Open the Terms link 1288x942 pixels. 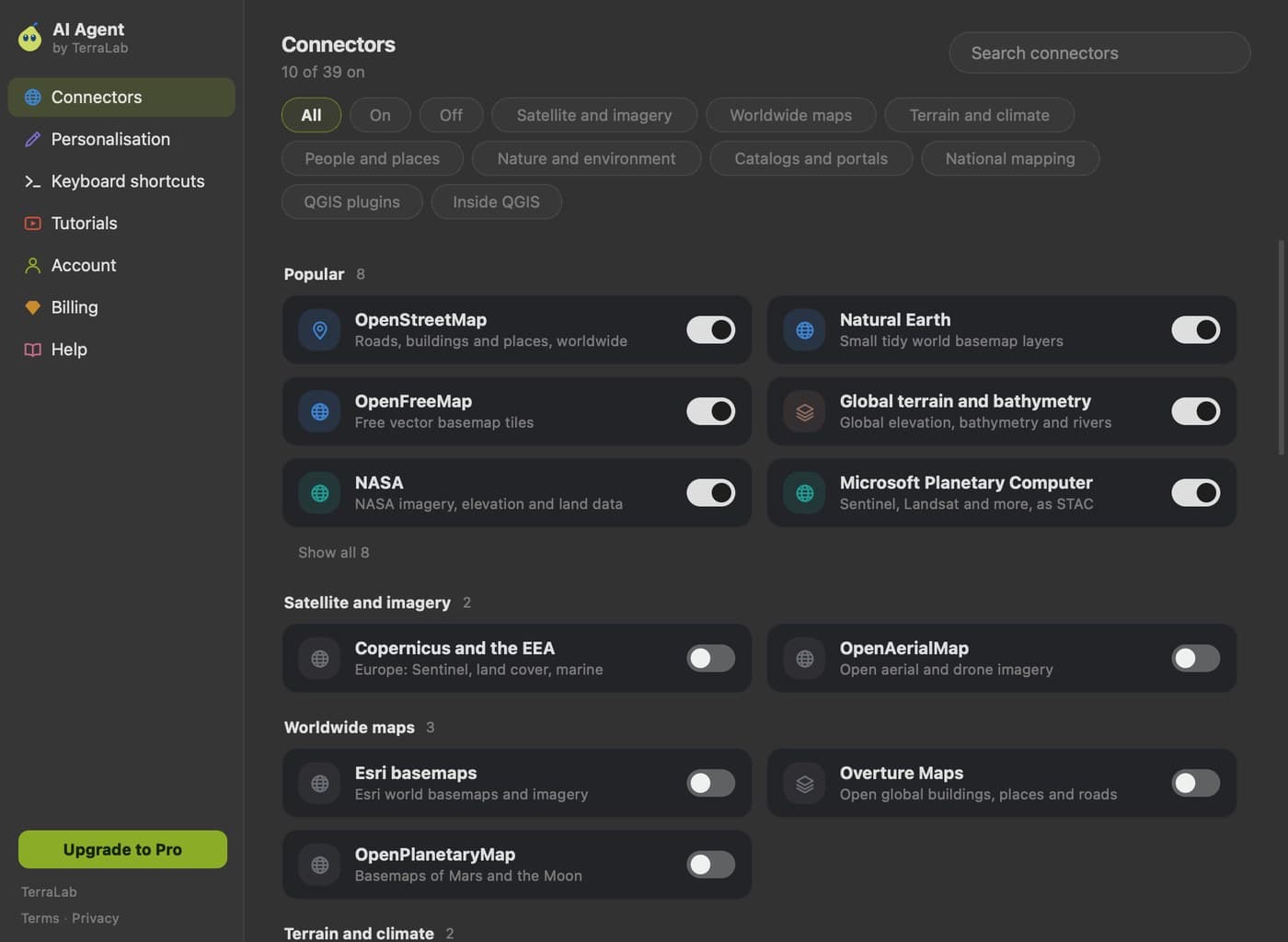pyautogui.click(x=40, y=918)
